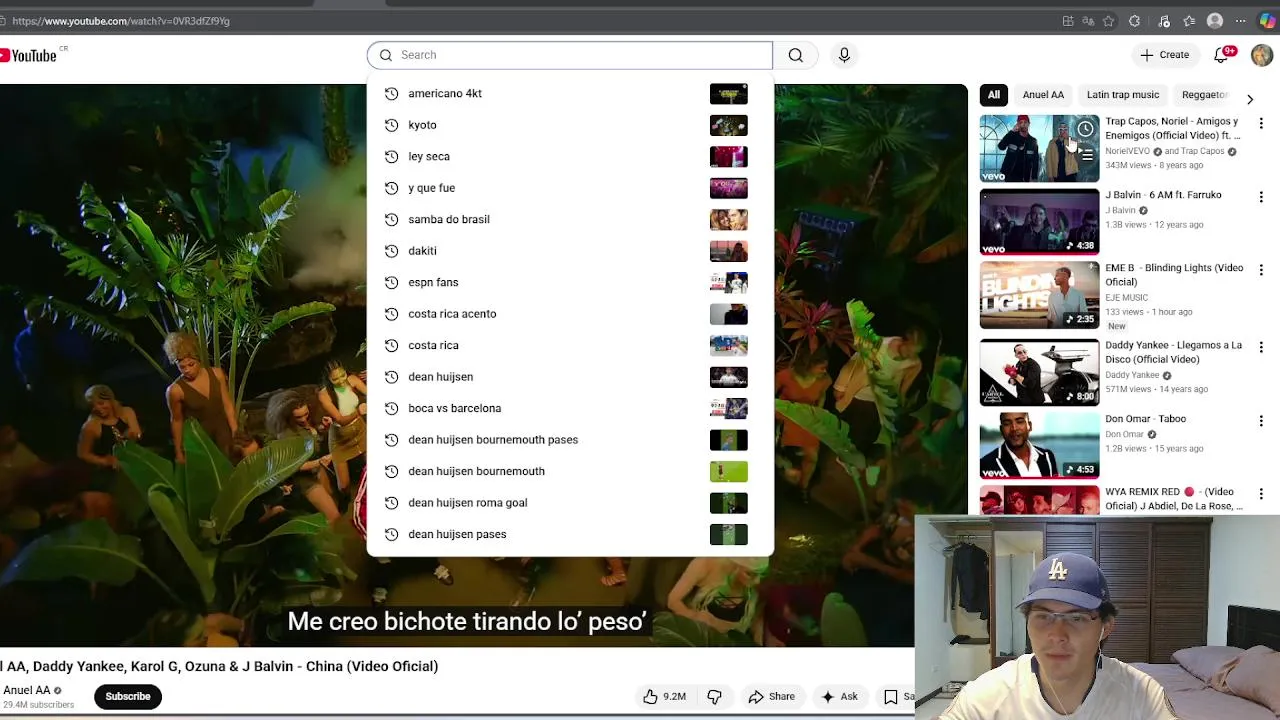Click the search magnifier button
The width and height of the screenshot is (1280, 720).
[796, 55]
